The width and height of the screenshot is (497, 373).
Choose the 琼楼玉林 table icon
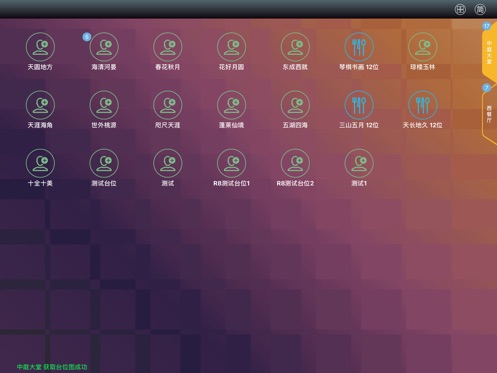423,47
